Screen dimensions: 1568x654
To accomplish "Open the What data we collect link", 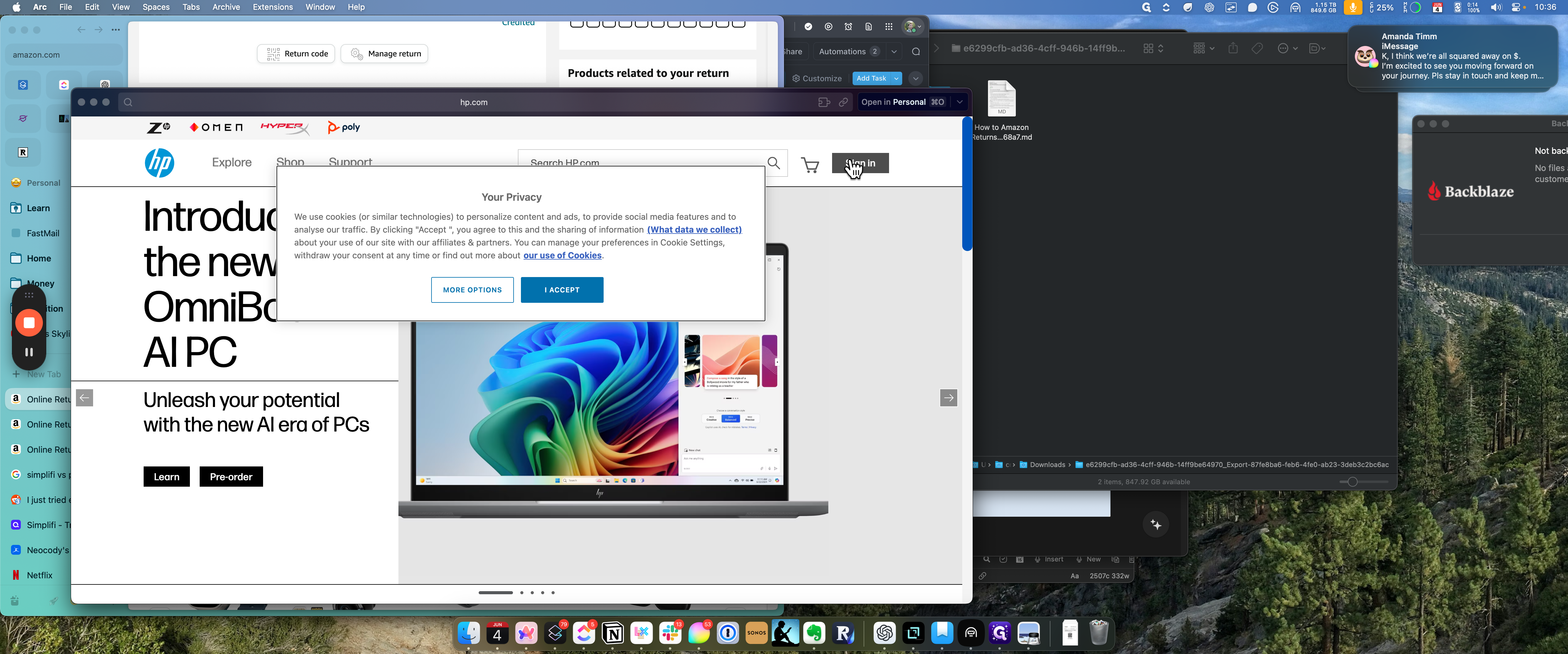I will tap(694, 230).
